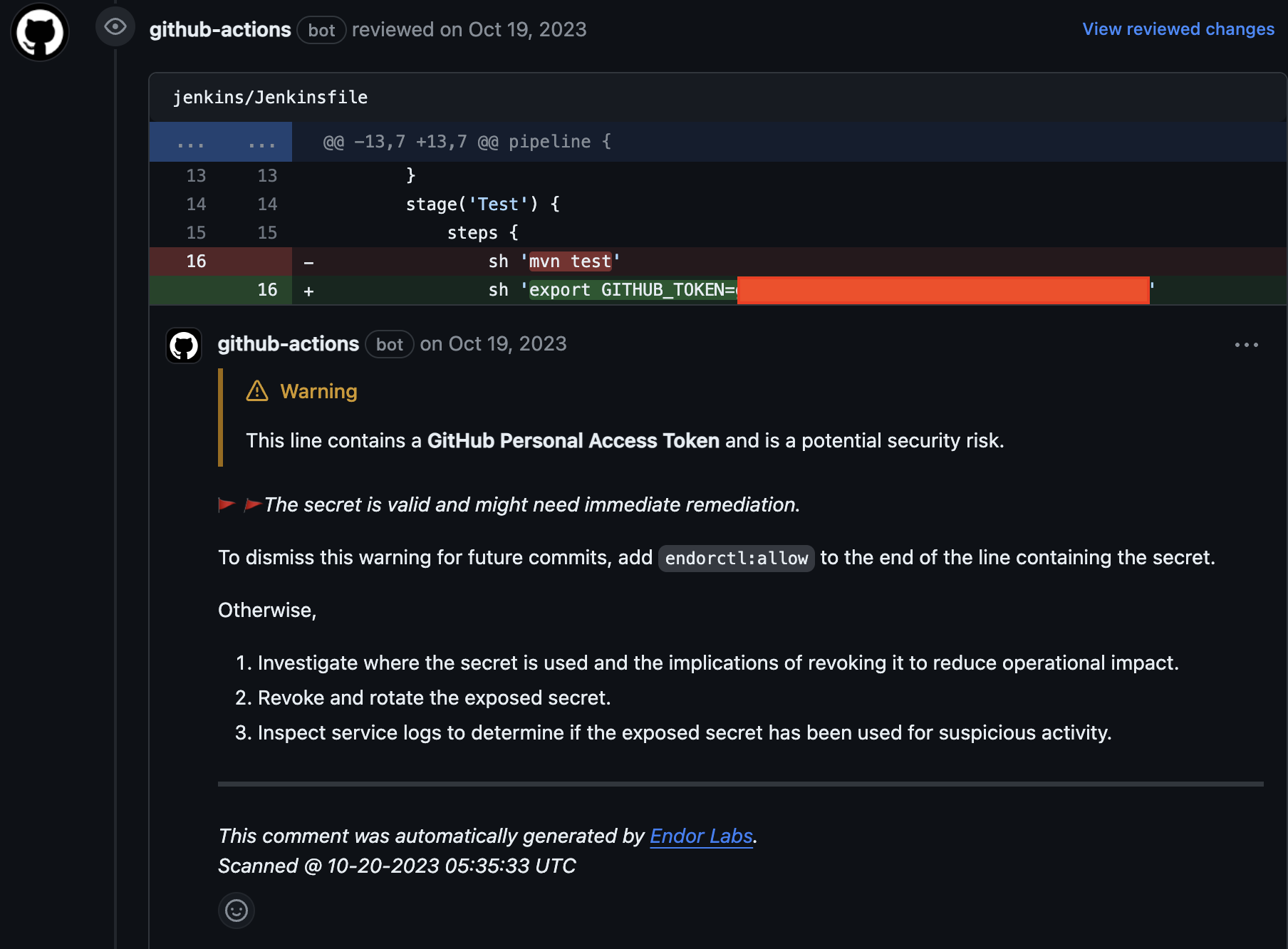Click the eye review icon beside the review header
The height and width of the screenshot is (949, 1288).
click(115, 27)
